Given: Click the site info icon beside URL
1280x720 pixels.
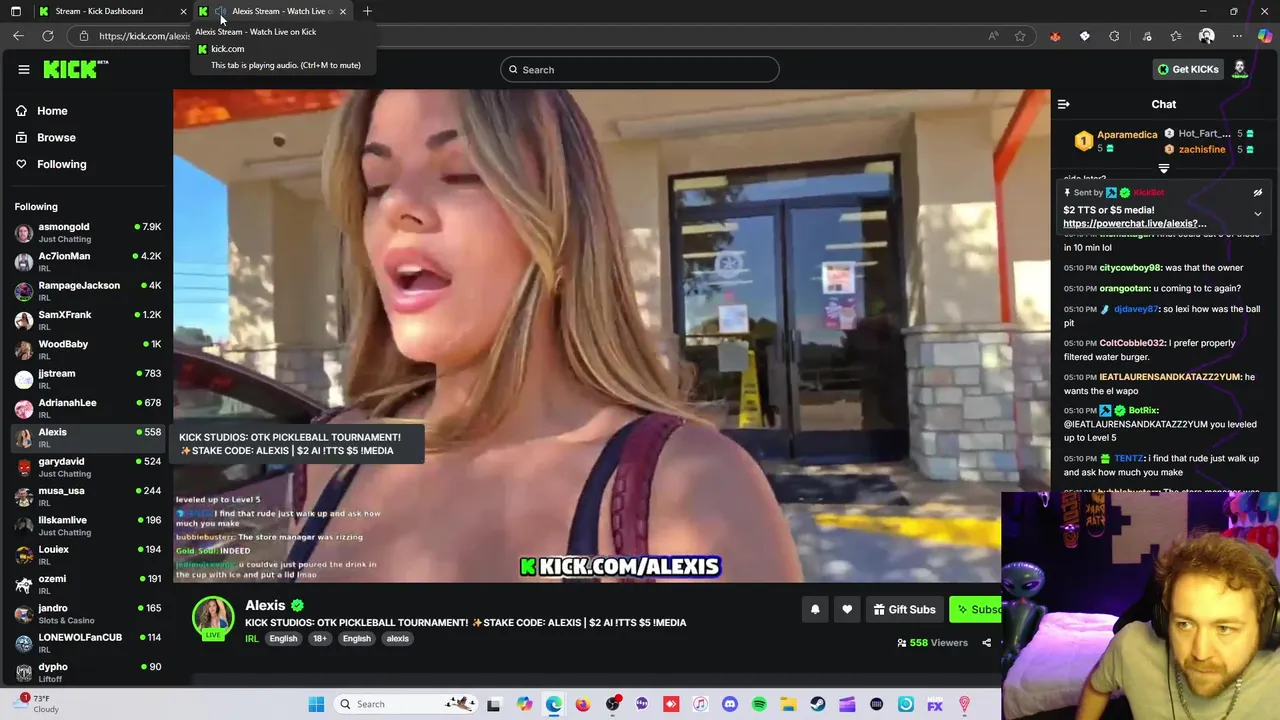Looking at the screenshot, I should click(x=84, y=36).
